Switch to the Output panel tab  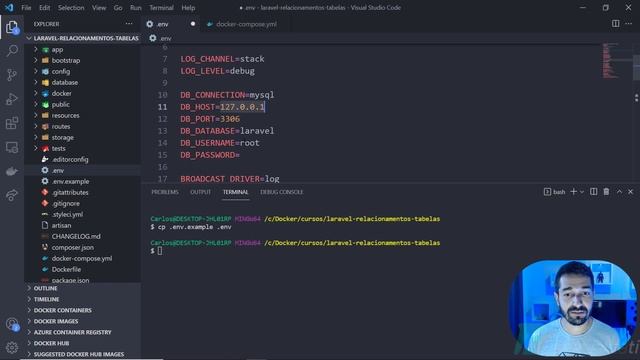click(x=200, y=192)
